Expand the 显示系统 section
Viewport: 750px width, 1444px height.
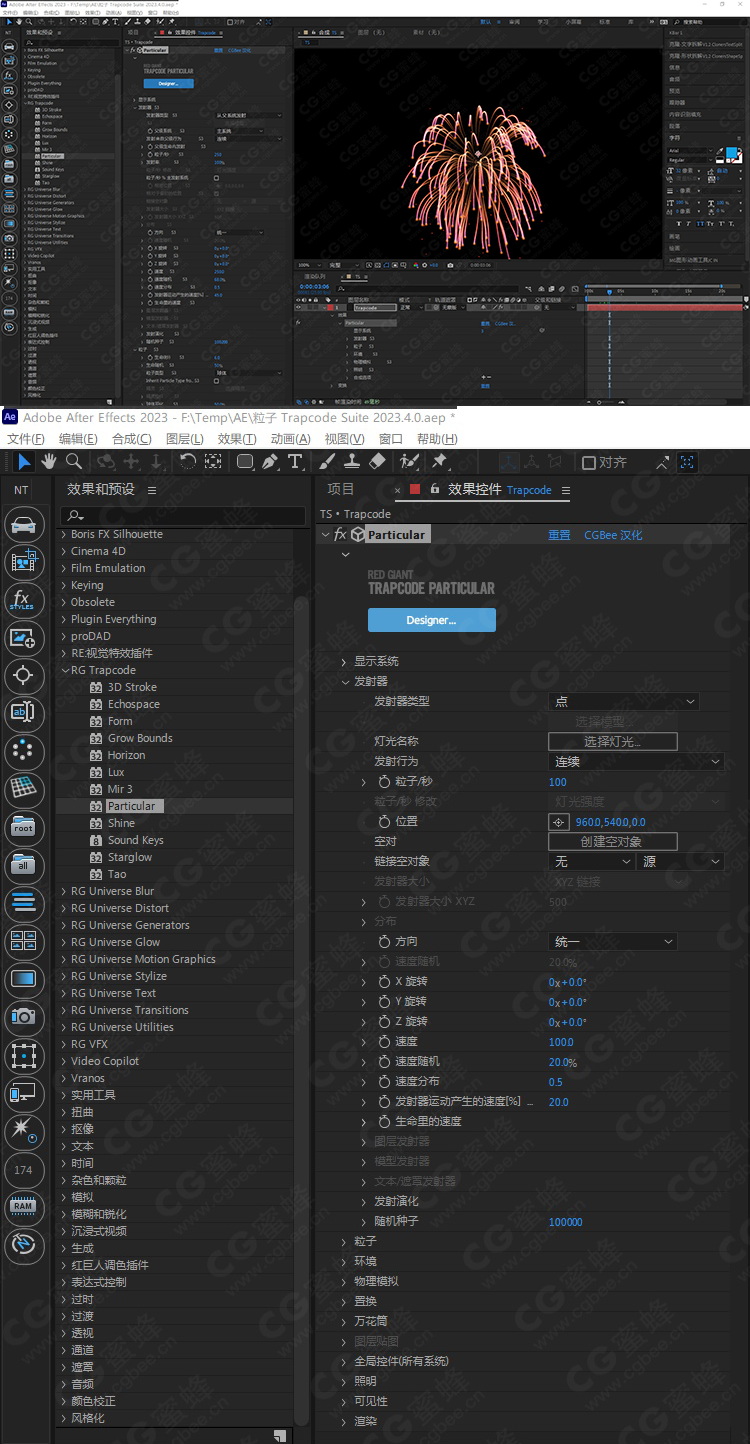coord(344,662)
